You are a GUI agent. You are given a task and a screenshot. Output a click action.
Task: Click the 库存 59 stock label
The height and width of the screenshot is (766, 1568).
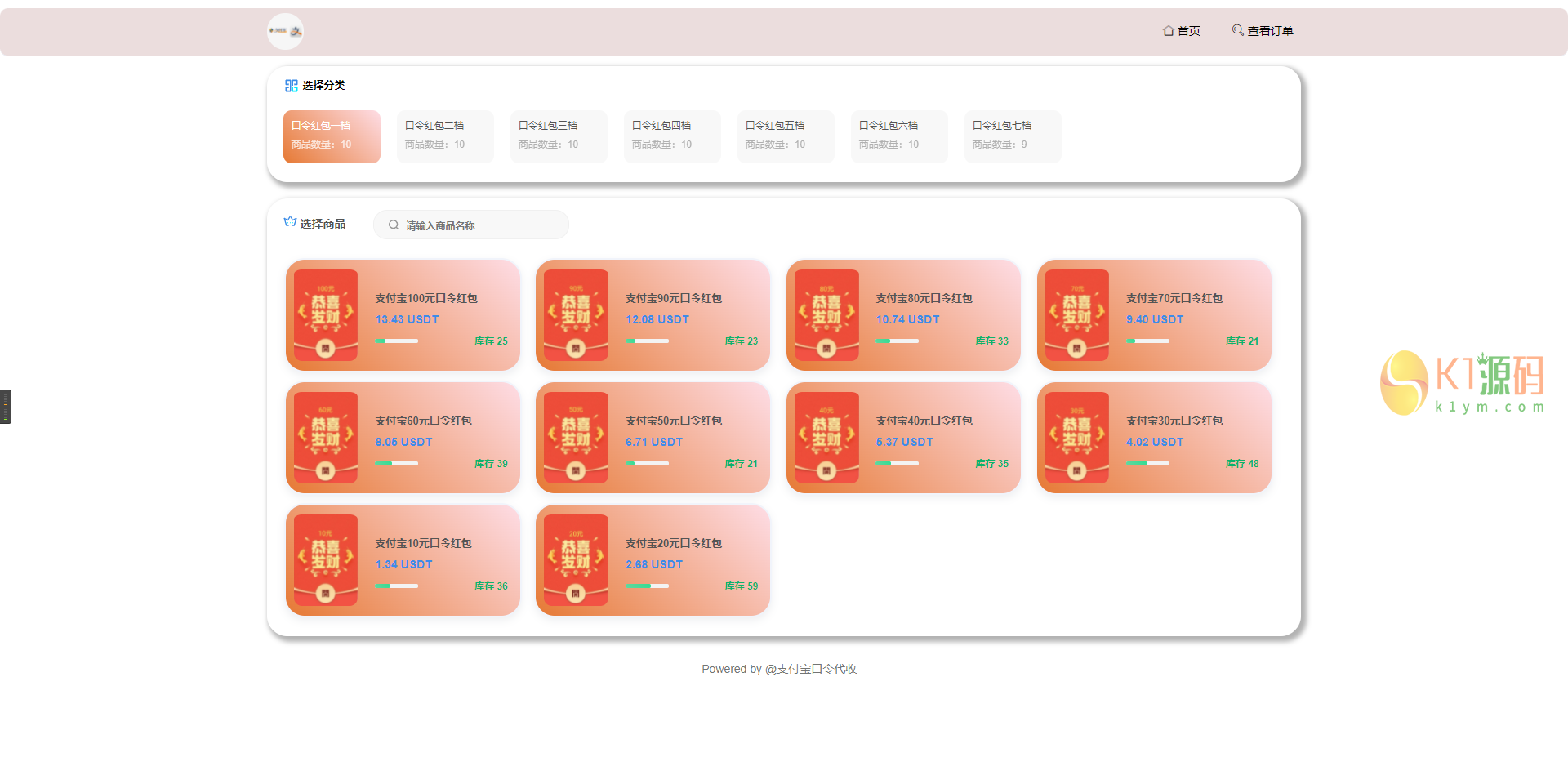point(742,586)
